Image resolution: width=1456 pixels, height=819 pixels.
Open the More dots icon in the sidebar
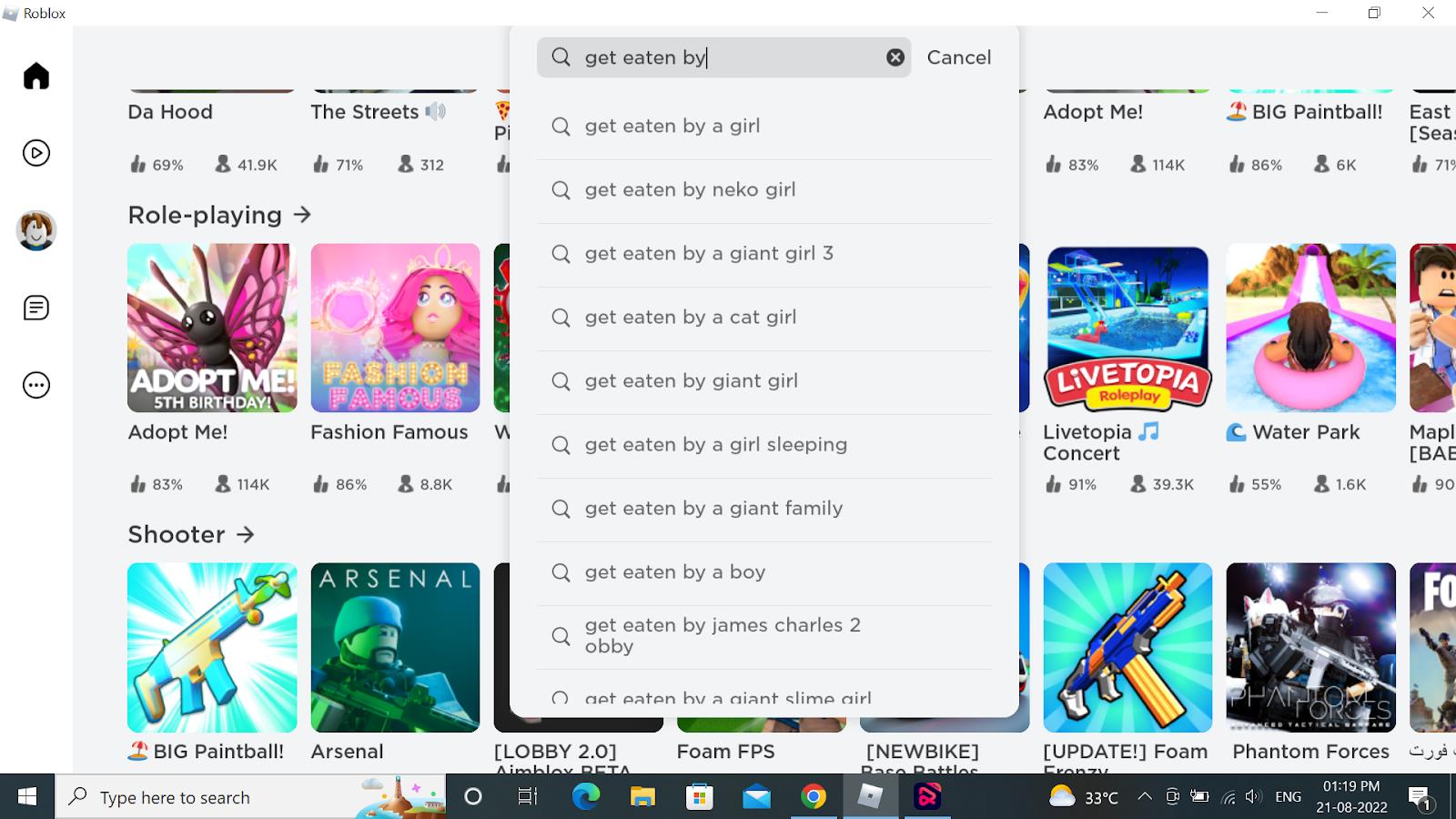click(x=36, y=385)
